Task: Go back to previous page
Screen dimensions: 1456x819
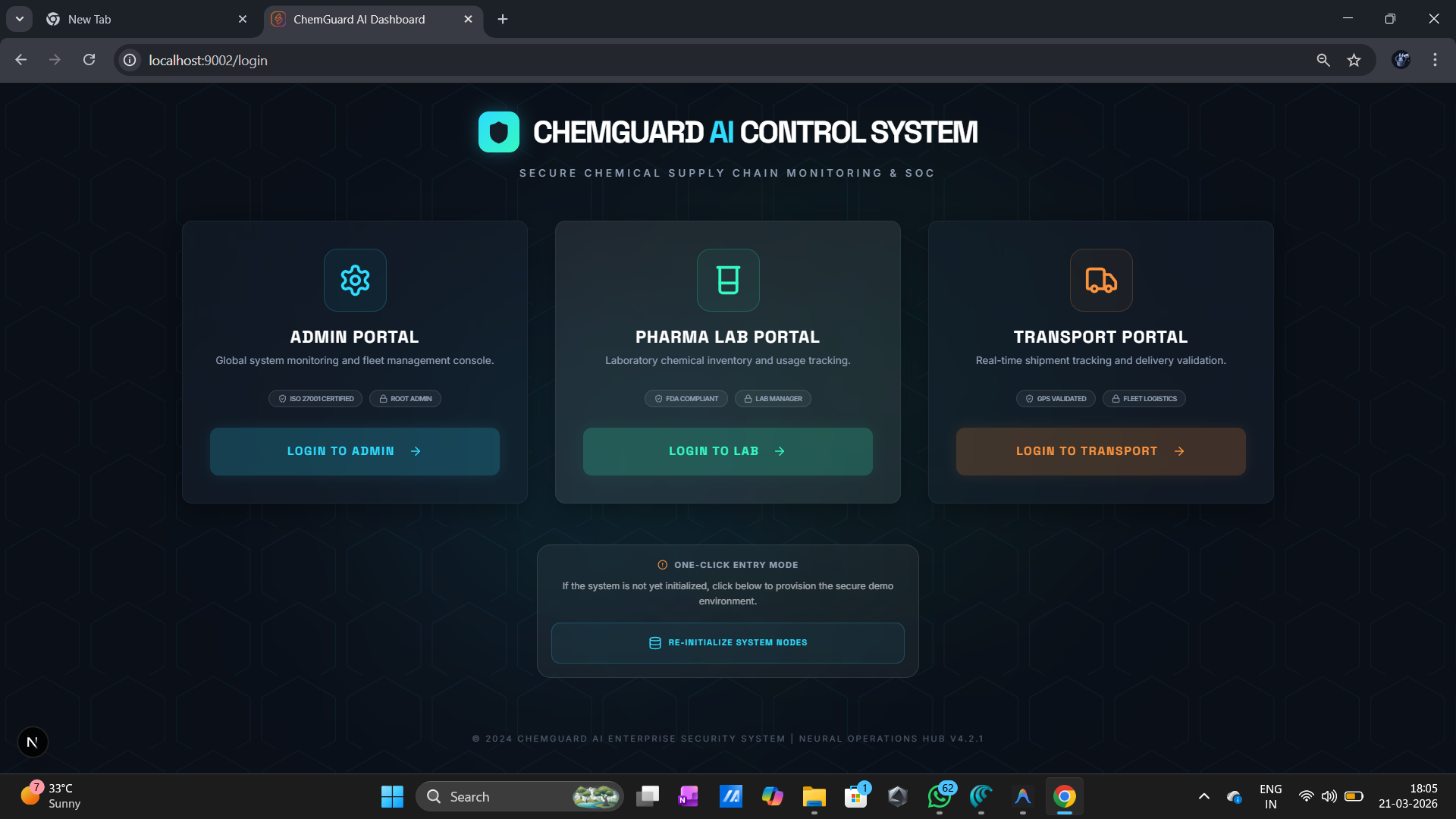Action: 21,60
